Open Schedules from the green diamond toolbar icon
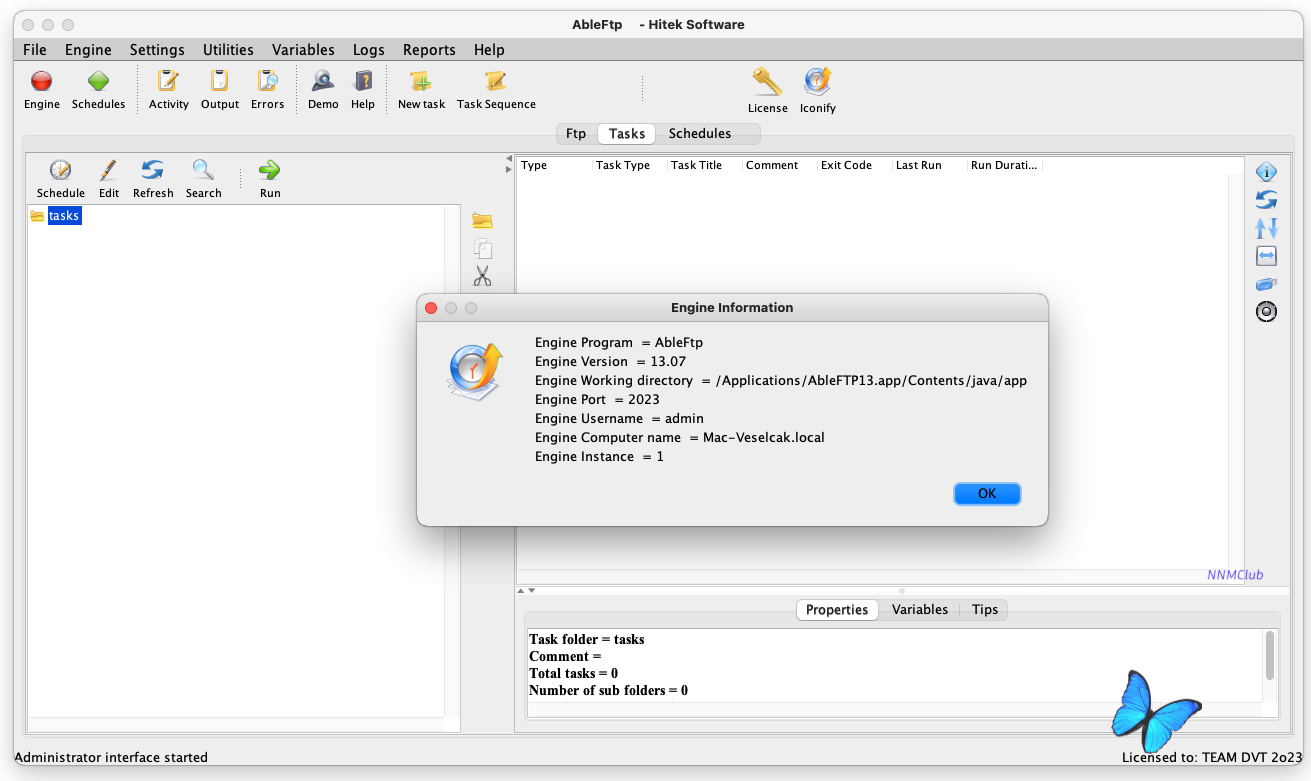This screenshot has width=1311, height=781. (98, 82)
